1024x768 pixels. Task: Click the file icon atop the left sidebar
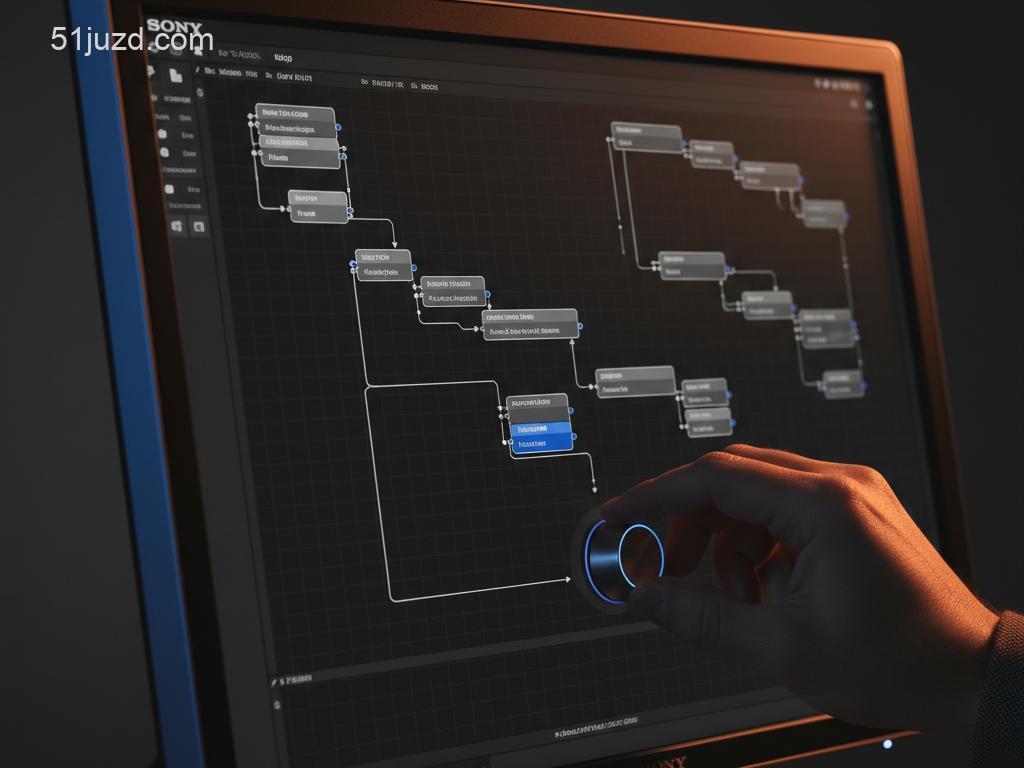(177, 75)
